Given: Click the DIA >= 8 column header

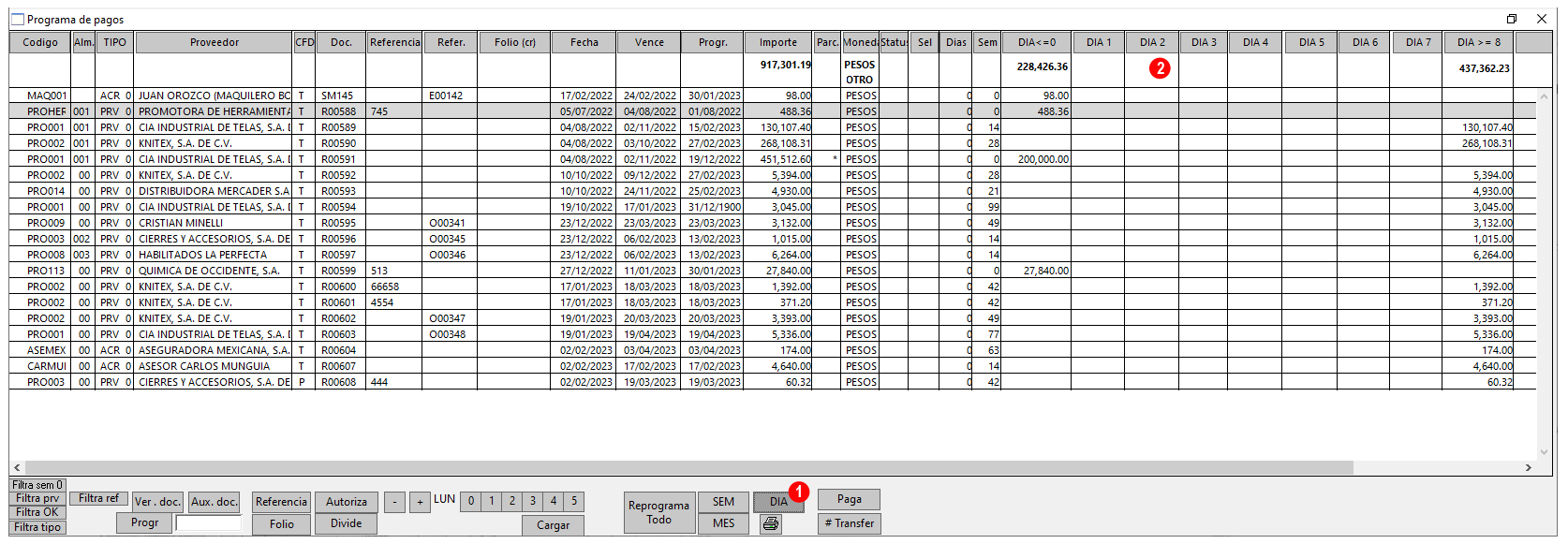Looking at the screenshot, I should pyautogui.click(x=1479, y=42).
